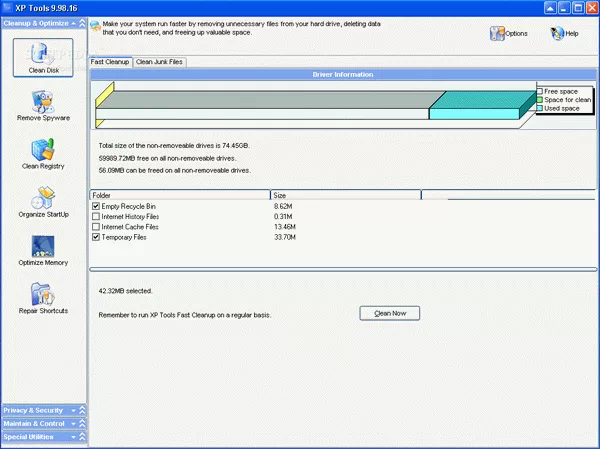Check the Internet Cache Files checkbox
The width and height of the screenshot is (600, 449).
click(96, 227)
